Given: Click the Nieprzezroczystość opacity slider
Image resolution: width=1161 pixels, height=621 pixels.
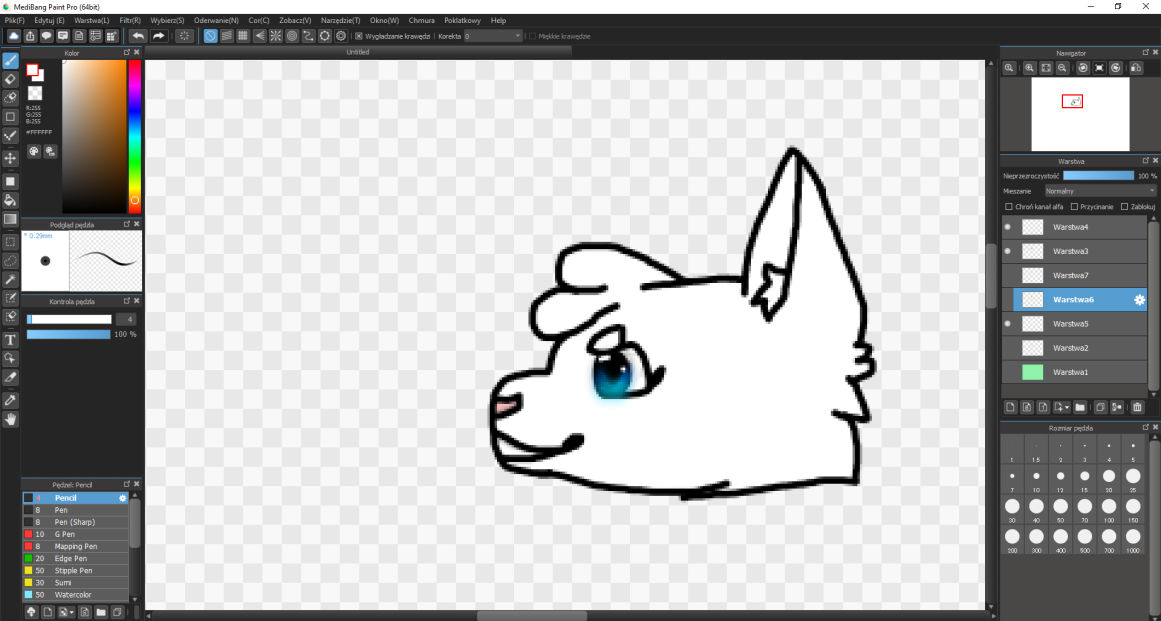Looking at the screenshot, I should (1098, 175).
